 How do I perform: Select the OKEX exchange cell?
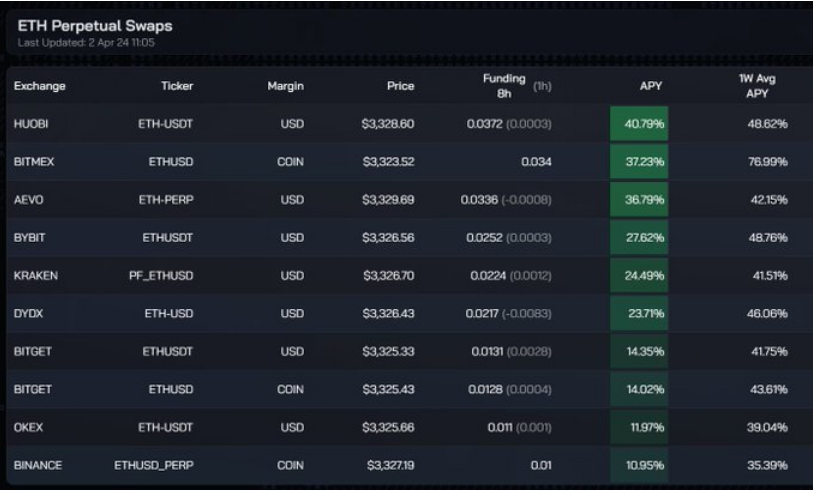pos(29,427)
